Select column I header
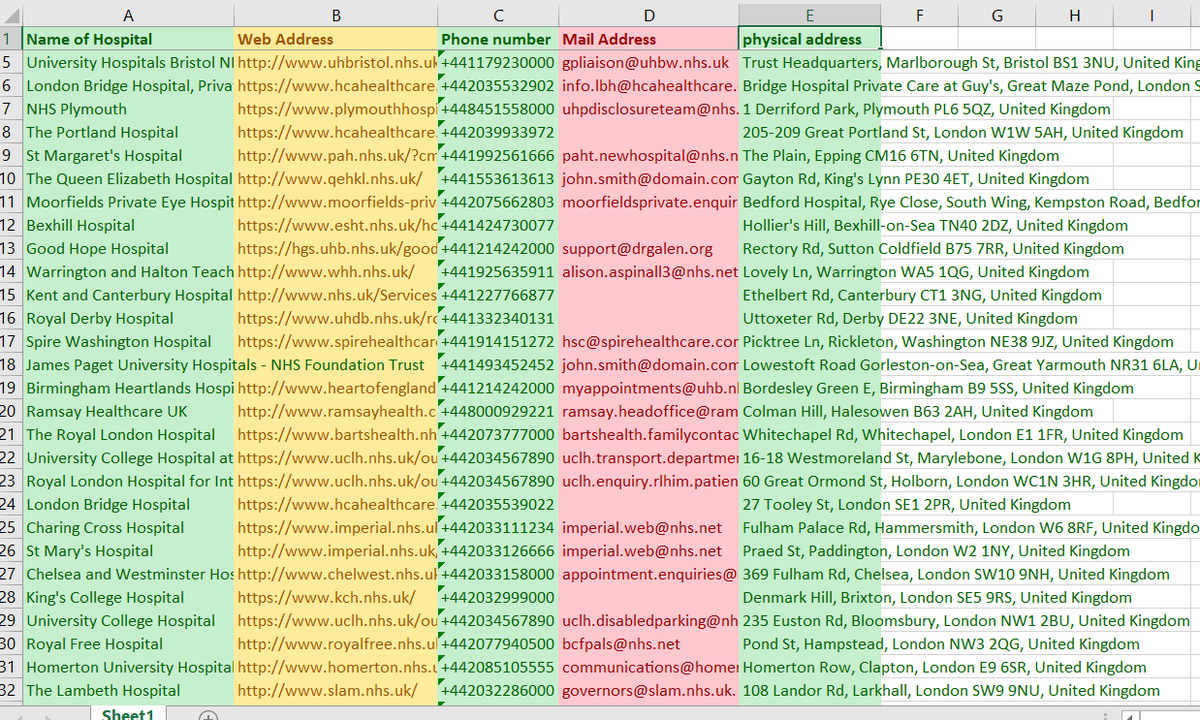The width and height of the screenshot is (1200, 720). pyautogui.click(x=1152, y=15)
